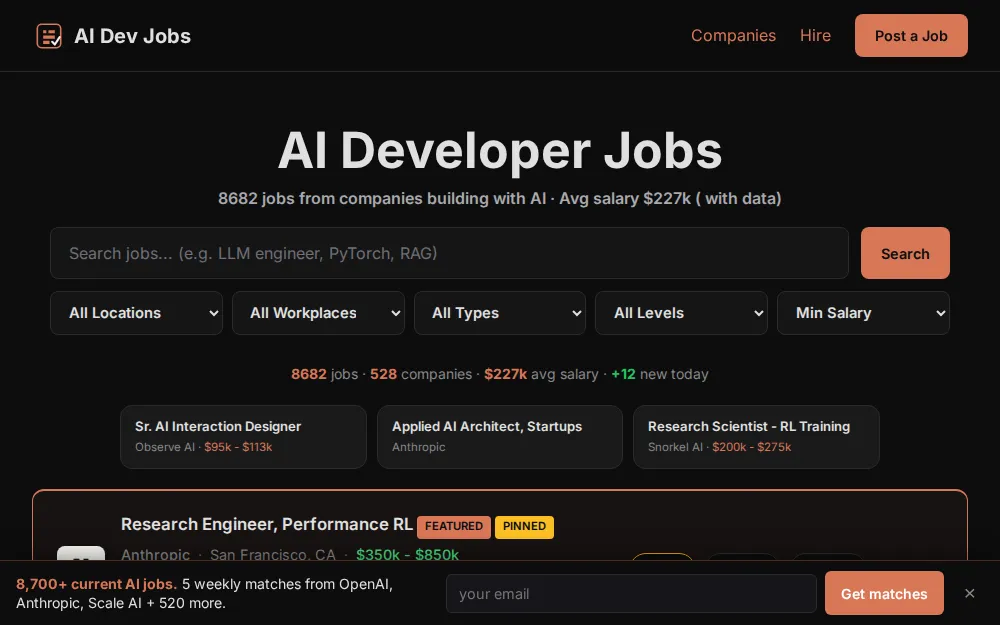Open Applied AI Architect, Startups card
Screen dimensions: 1000x625
(499, 437)
